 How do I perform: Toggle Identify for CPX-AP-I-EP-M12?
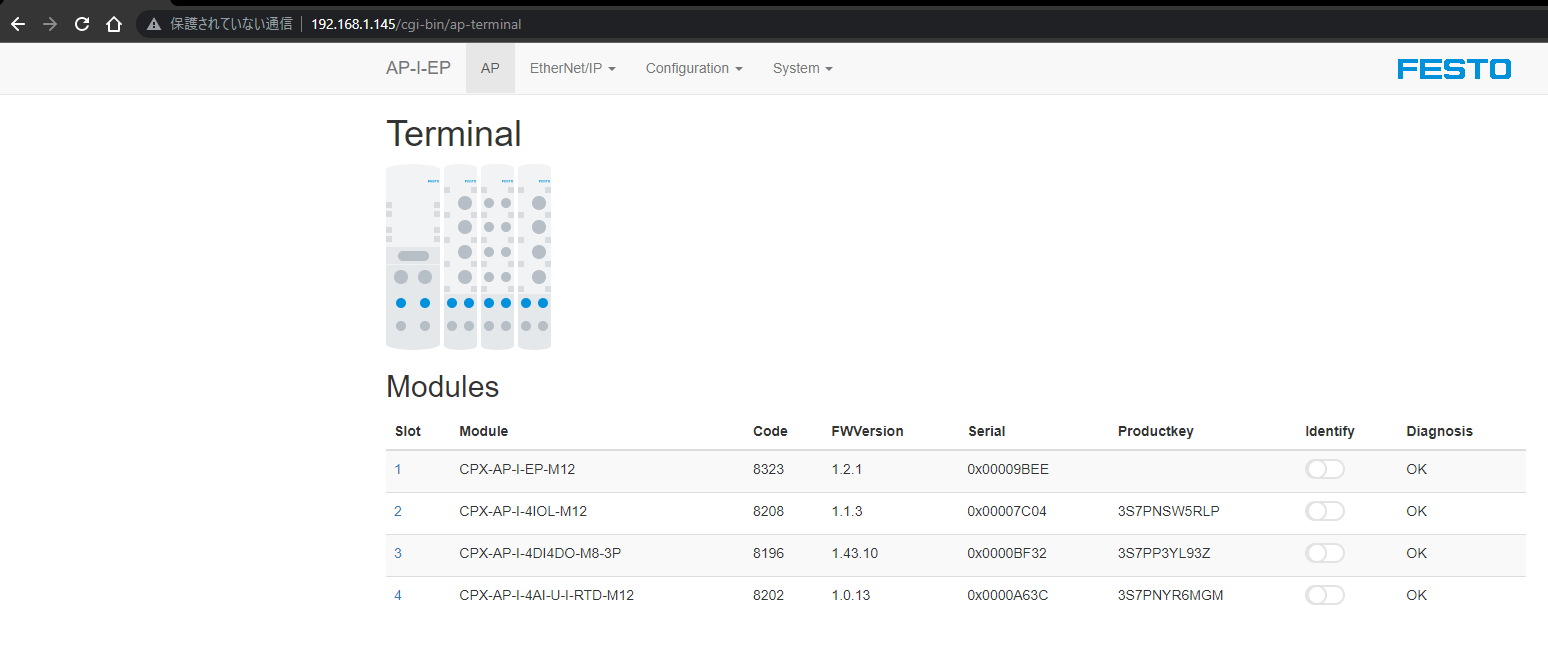coord(1325,469)
